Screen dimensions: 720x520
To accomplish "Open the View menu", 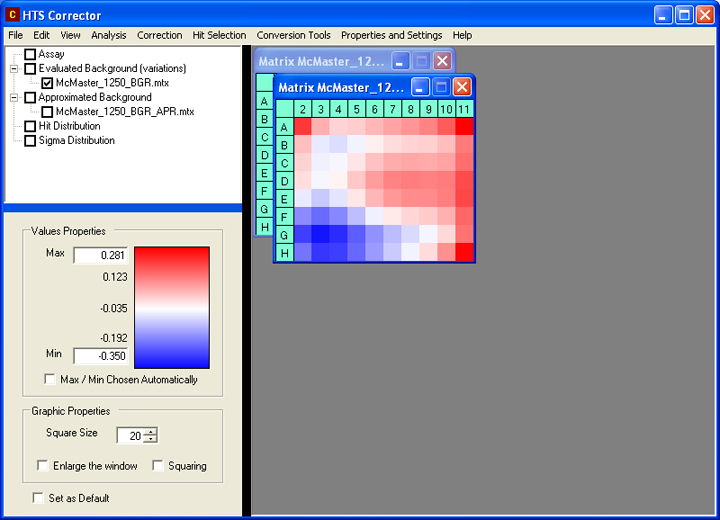I will 70,35.
